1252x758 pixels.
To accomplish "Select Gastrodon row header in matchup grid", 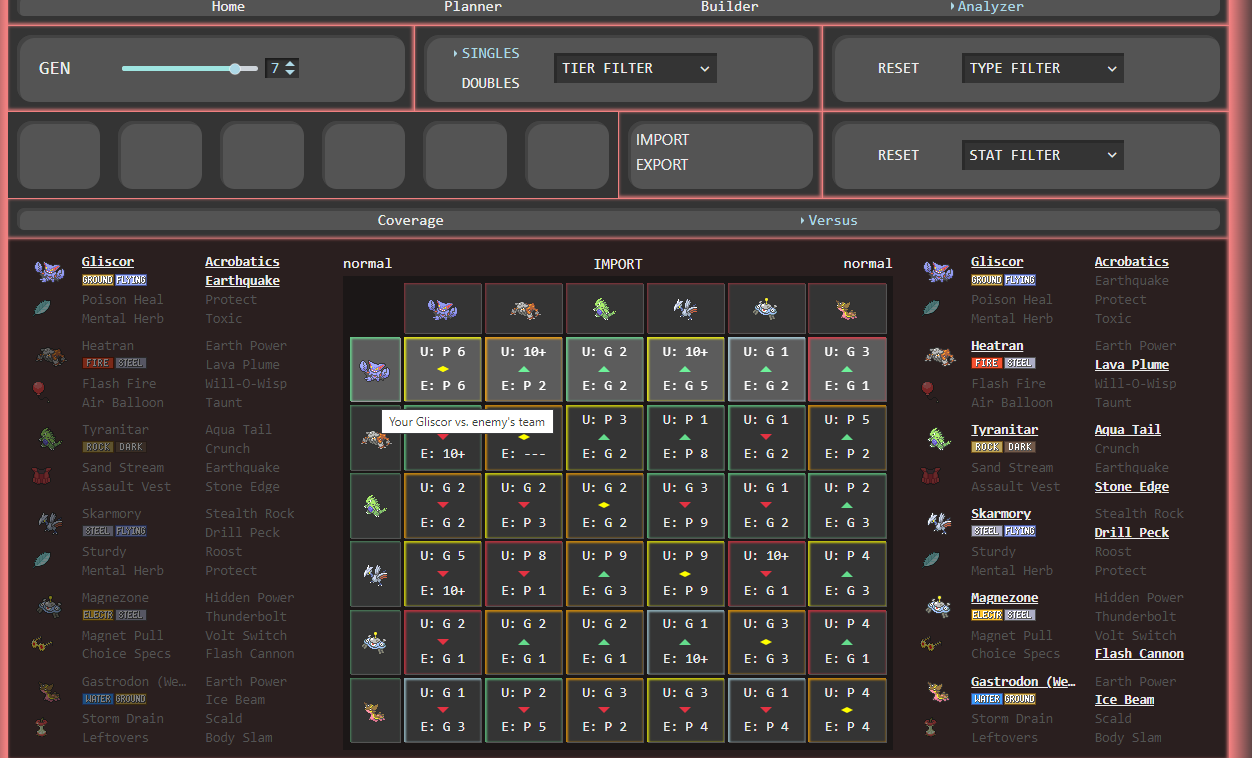I will [375, 710].
